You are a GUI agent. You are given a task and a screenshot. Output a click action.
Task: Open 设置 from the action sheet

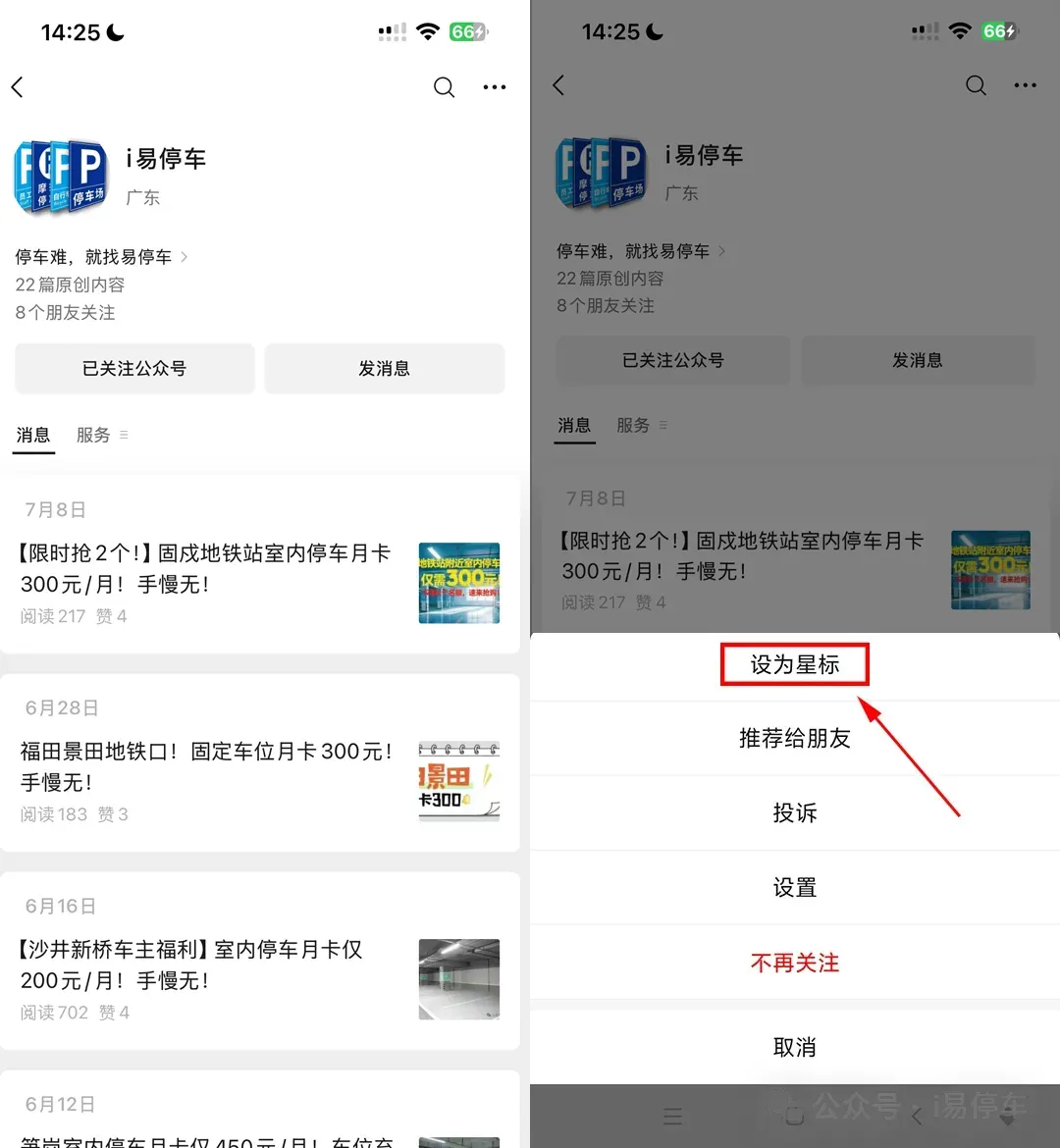point(795,887)
